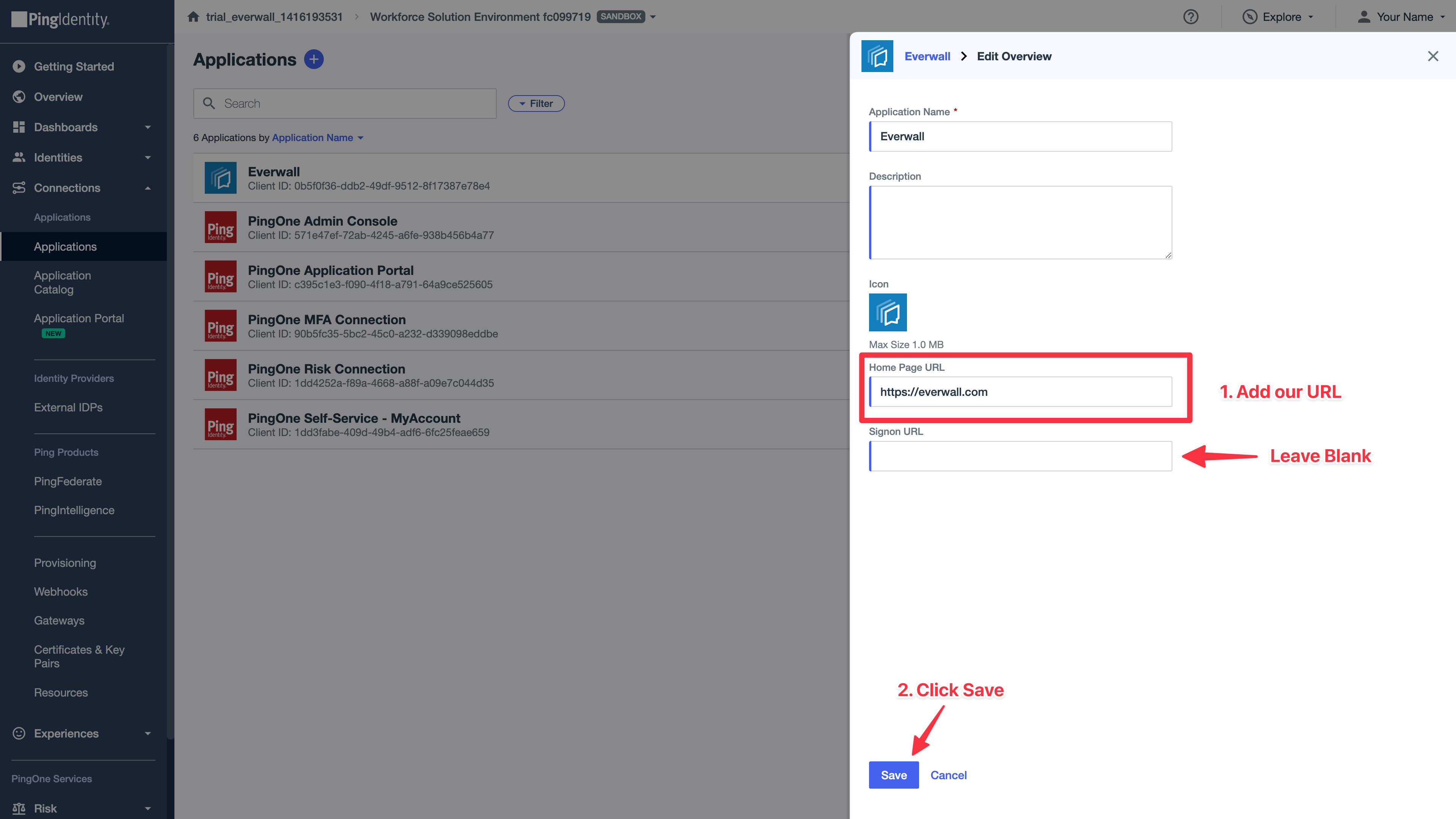
Task: Click the applications Search field
Action: pyautogui.click(x=345, y=104)
